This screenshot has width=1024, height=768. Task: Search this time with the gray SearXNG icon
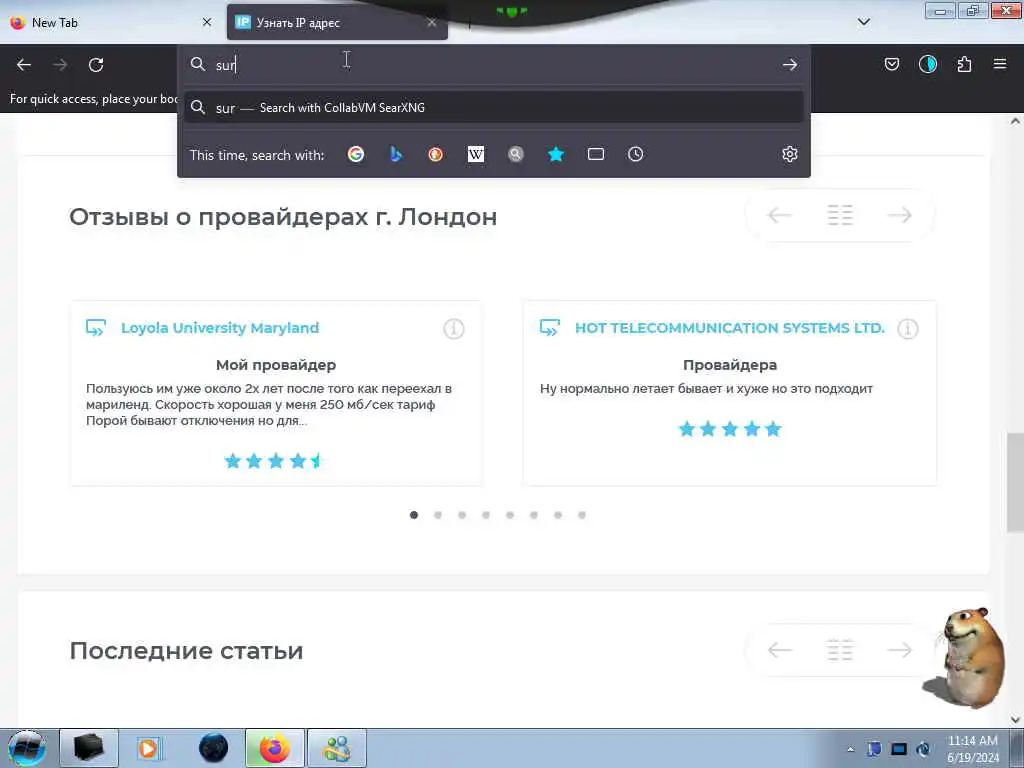pos(516,154)
